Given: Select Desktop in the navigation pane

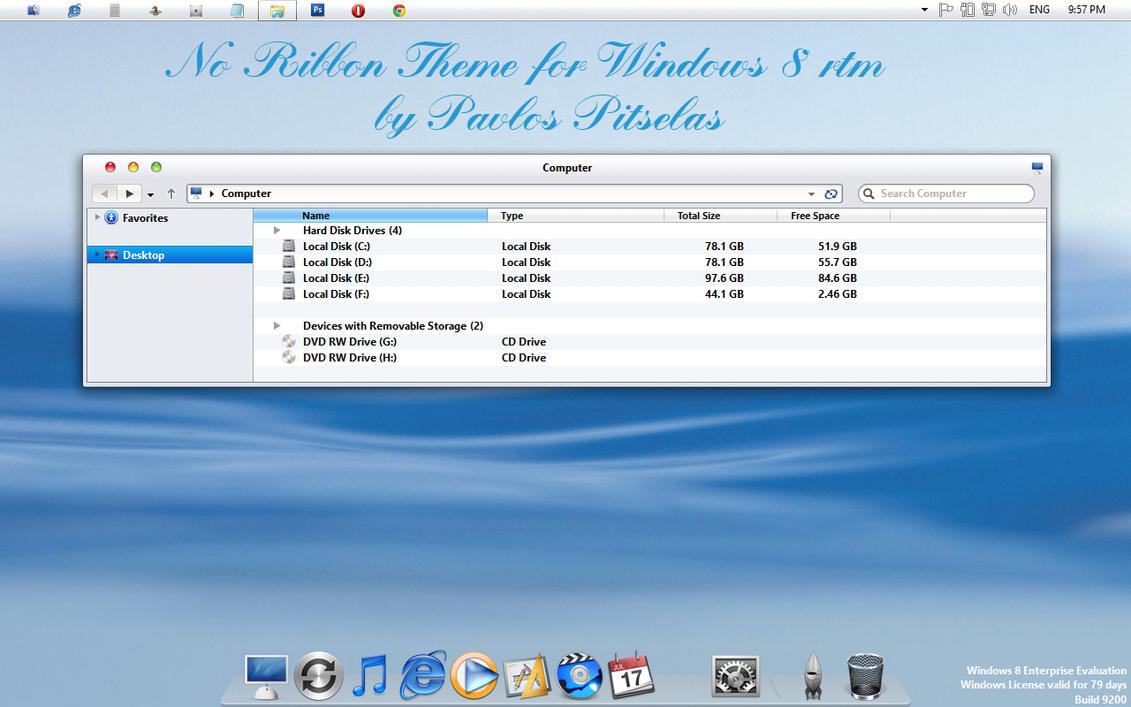Looking at the screenshot, I should 170,255.
